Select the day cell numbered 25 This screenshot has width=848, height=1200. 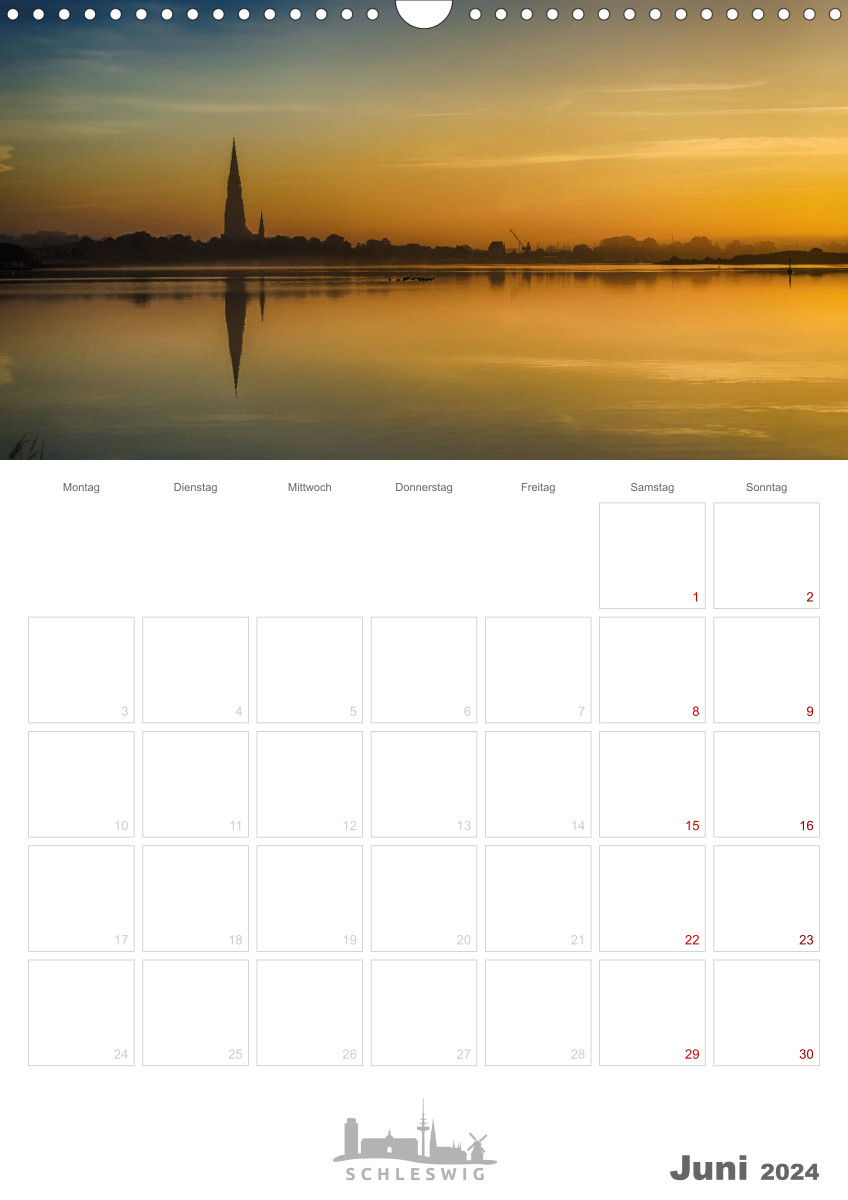[x=195, y=1013]
